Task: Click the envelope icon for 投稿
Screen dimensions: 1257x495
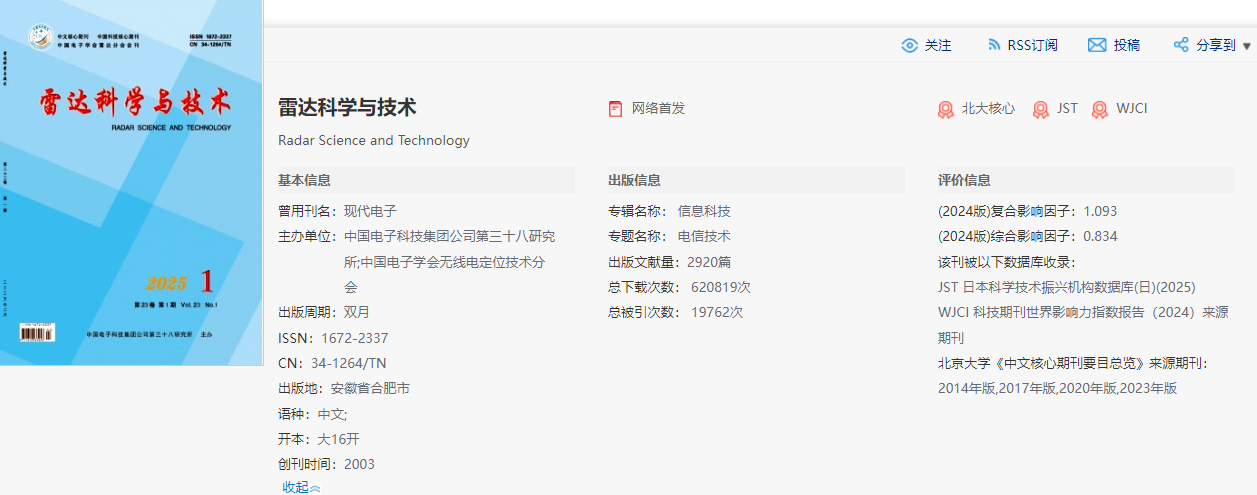Action: pyautogui.click(x=1097, y=45)
